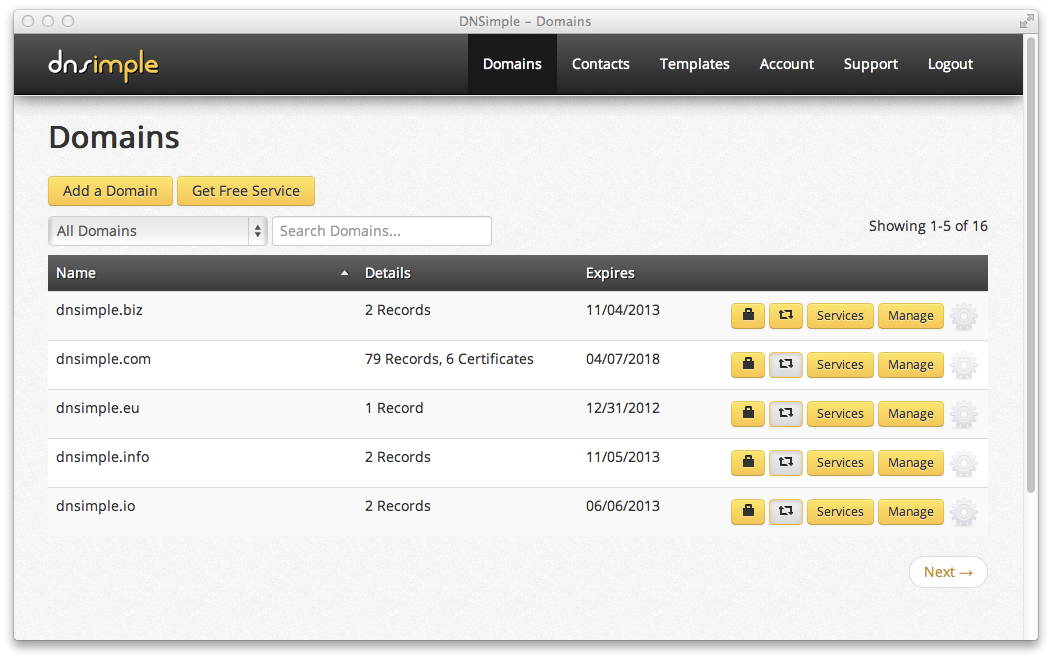Toggle auto-renew icon for dnsimple.eu
The height and width of the screenshot is (660, 1052).
786,413
